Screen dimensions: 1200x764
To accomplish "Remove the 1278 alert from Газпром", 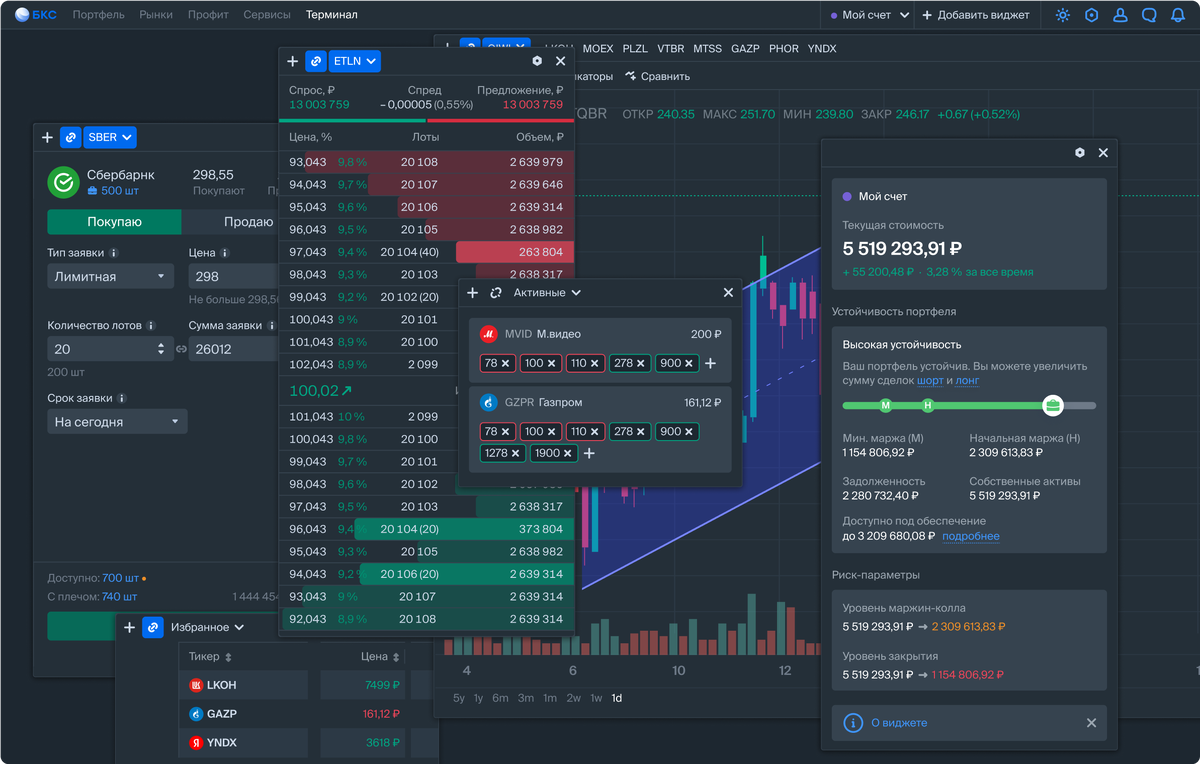I will pyautogui.click(x=516, y=454).
